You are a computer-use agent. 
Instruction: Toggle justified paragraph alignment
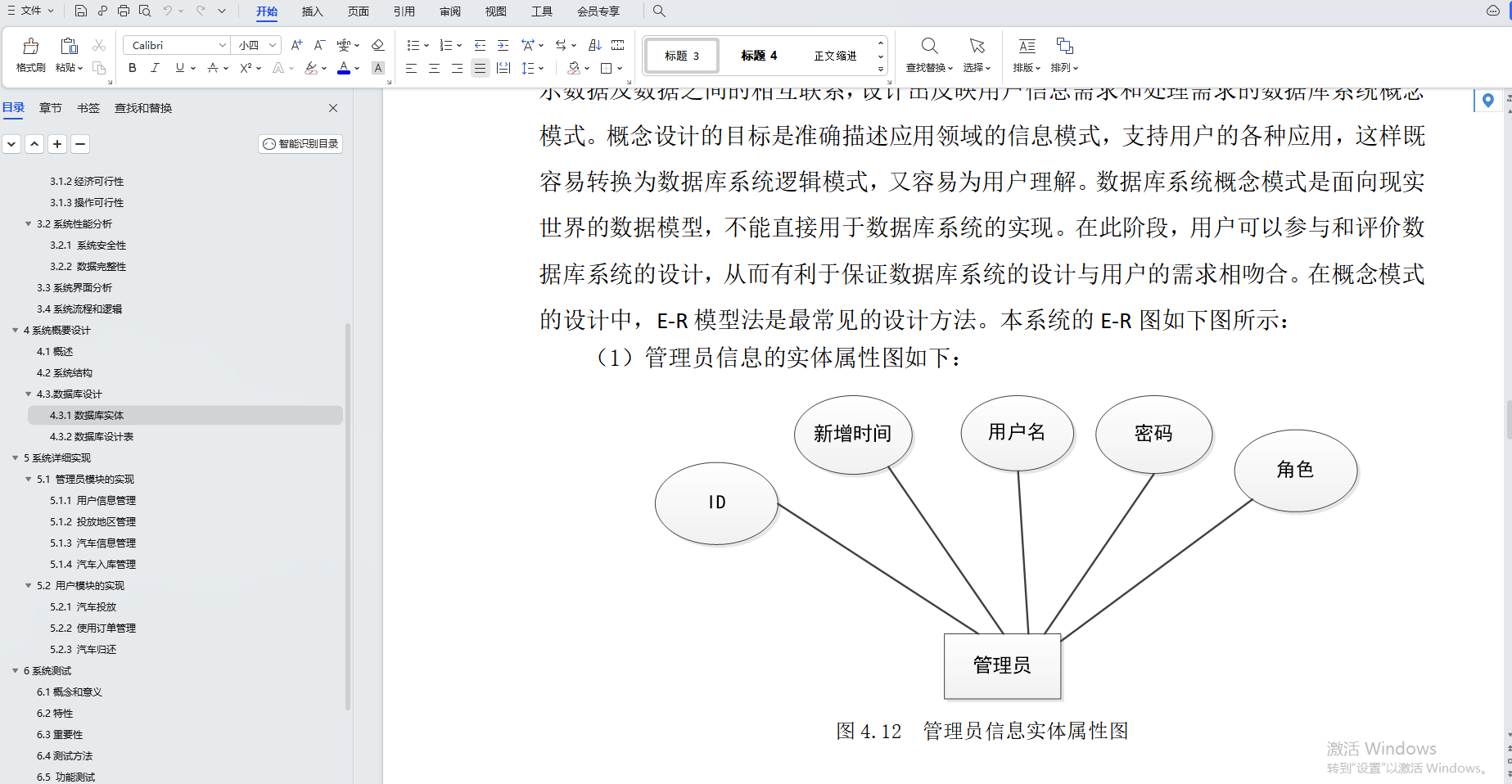pos(480,68)
